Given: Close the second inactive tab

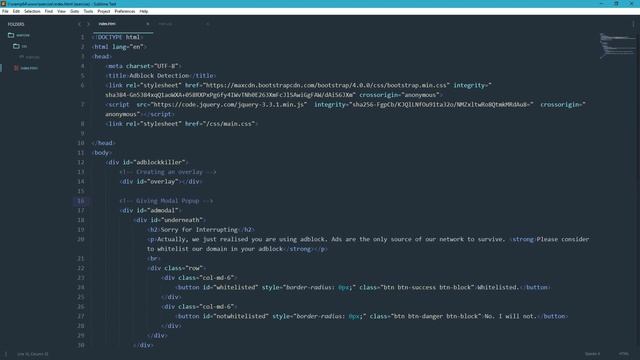Looking at the screenshot, I should 207,24.
